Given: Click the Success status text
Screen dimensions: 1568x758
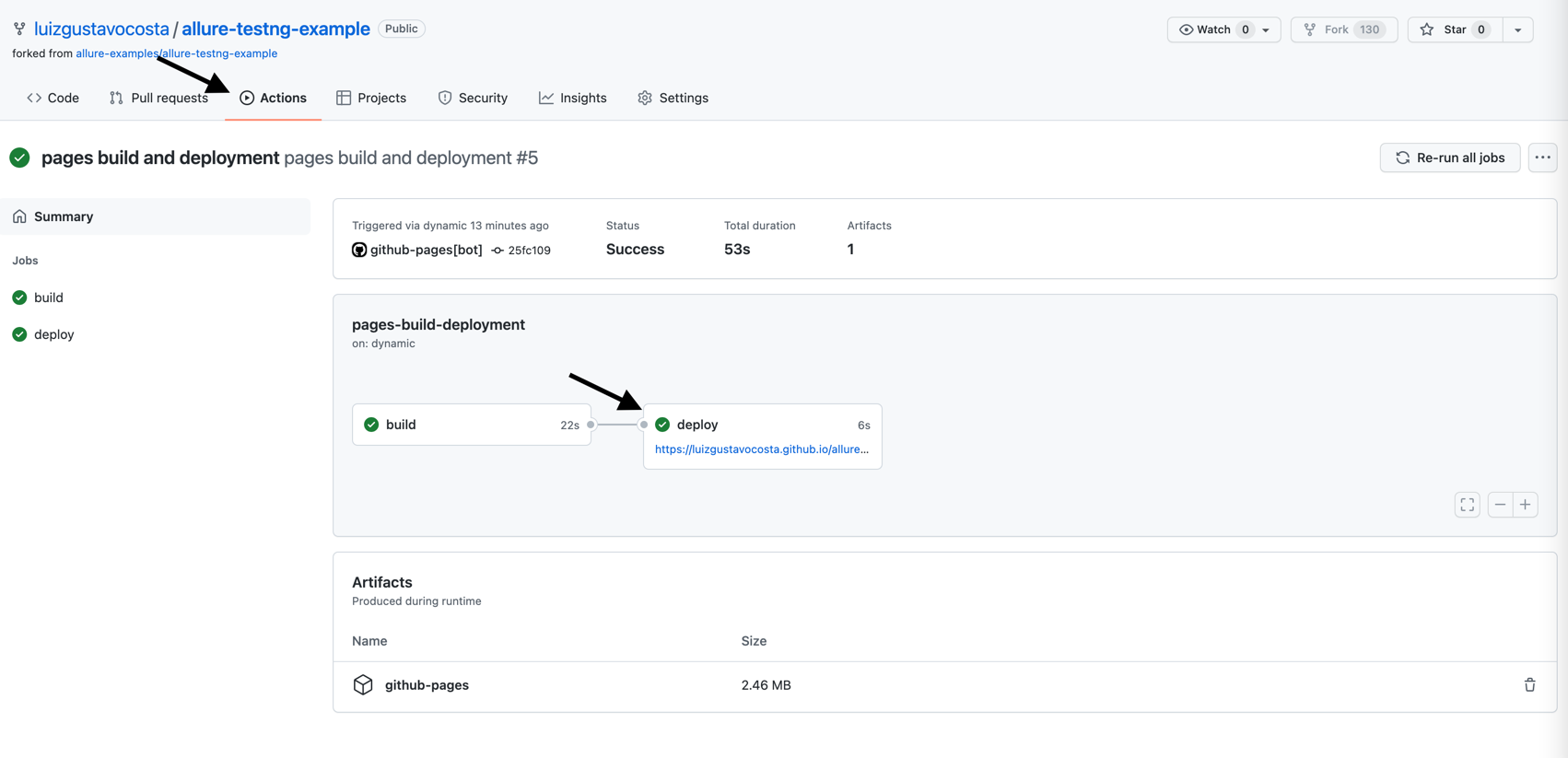Looking at the screenshot, I should (635, 250).
